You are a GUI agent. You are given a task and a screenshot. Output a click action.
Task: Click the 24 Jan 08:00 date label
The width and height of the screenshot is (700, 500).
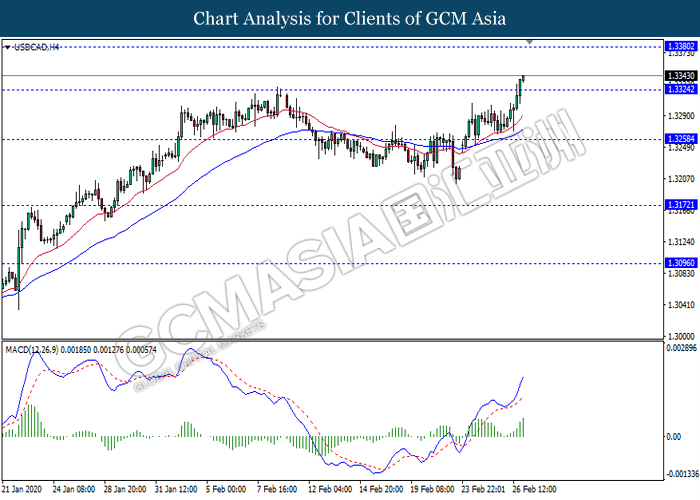(x=74, y=489)
